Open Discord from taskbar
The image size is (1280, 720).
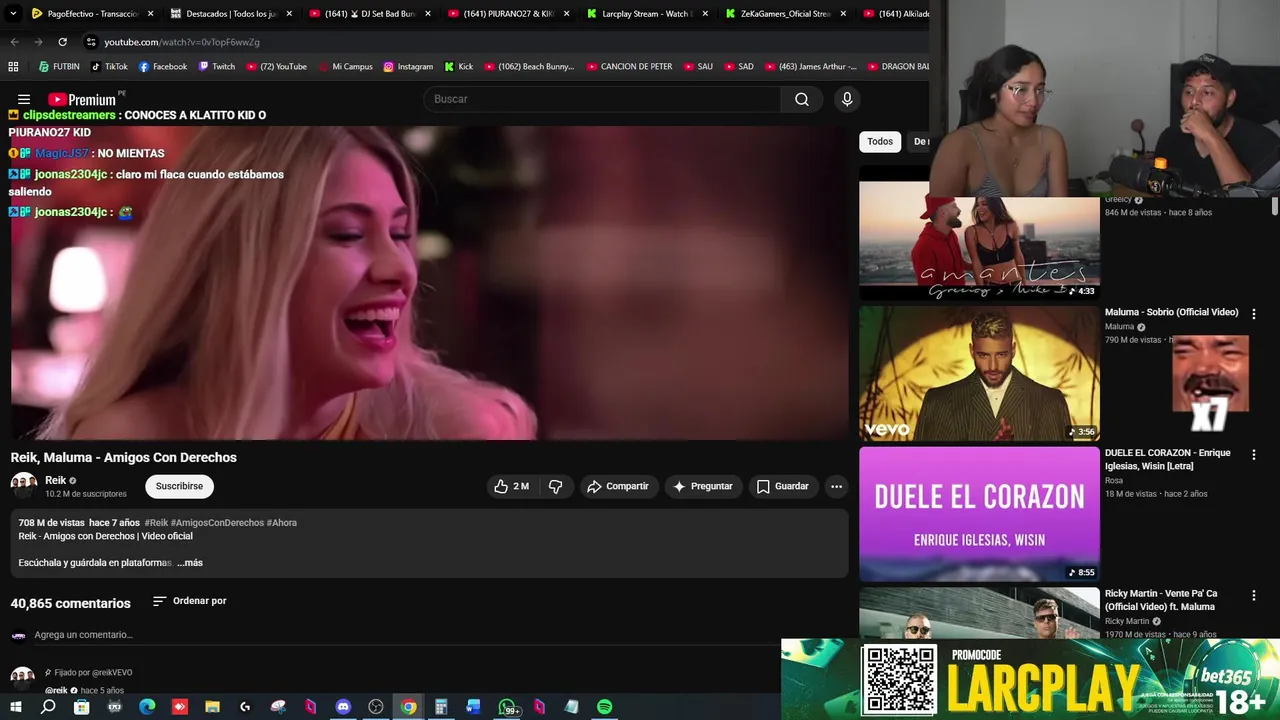[343, 707]
